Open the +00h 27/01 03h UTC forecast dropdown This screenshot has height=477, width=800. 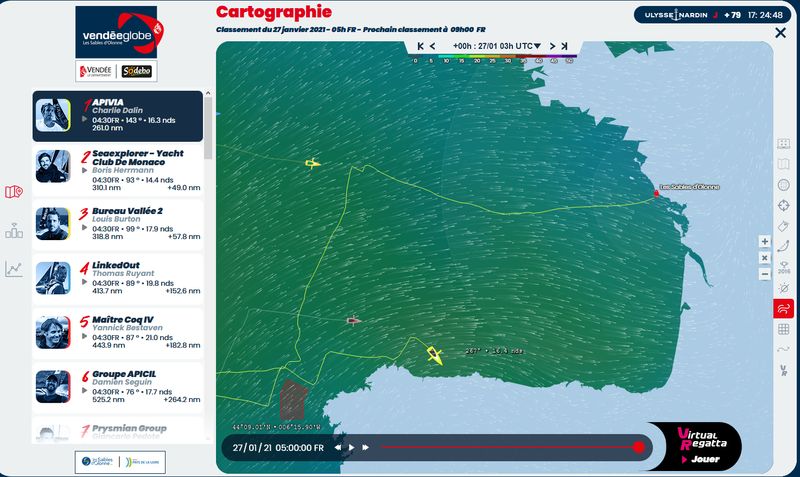(x=496, y=46)
